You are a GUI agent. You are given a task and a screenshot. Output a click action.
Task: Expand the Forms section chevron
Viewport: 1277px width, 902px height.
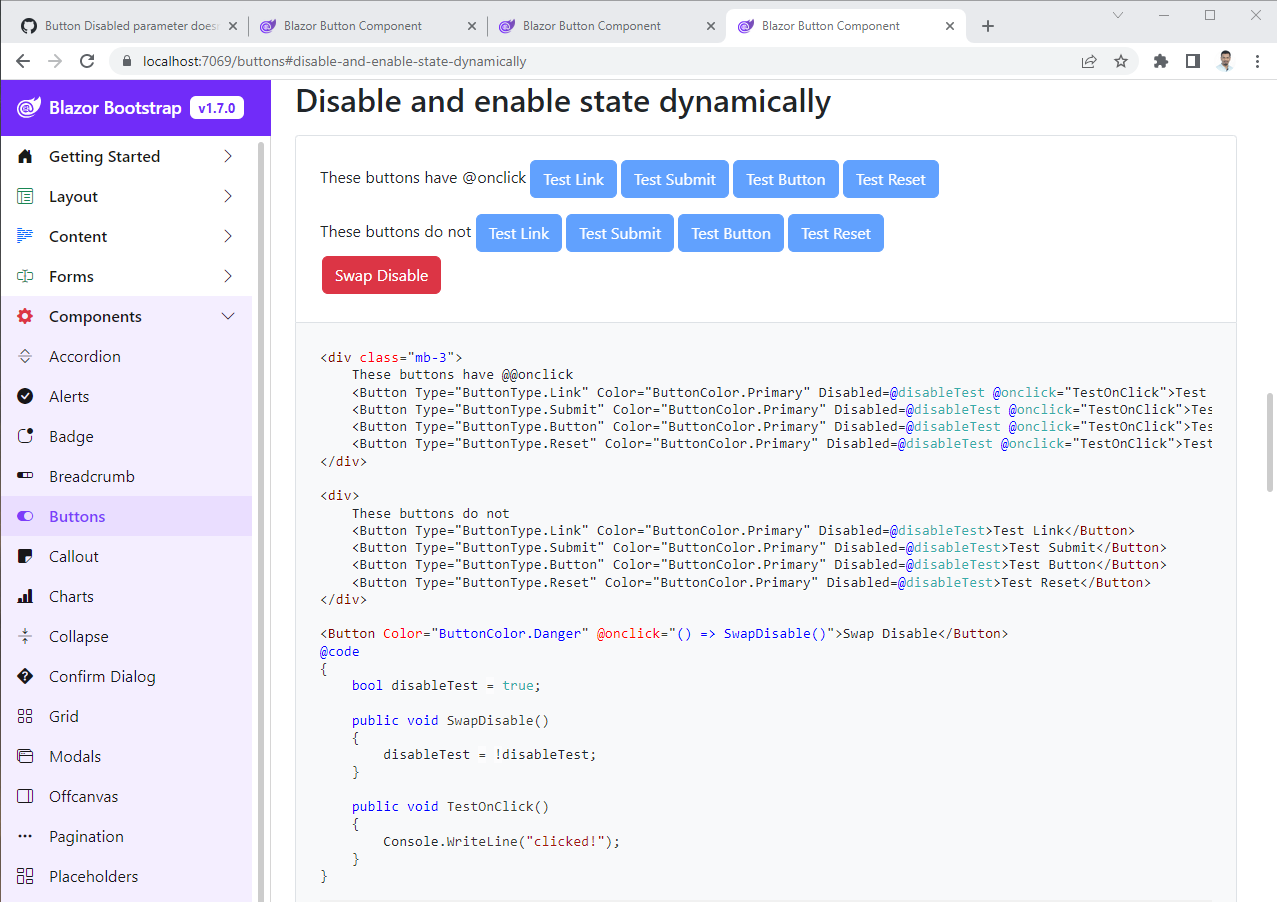pos(228,276)
